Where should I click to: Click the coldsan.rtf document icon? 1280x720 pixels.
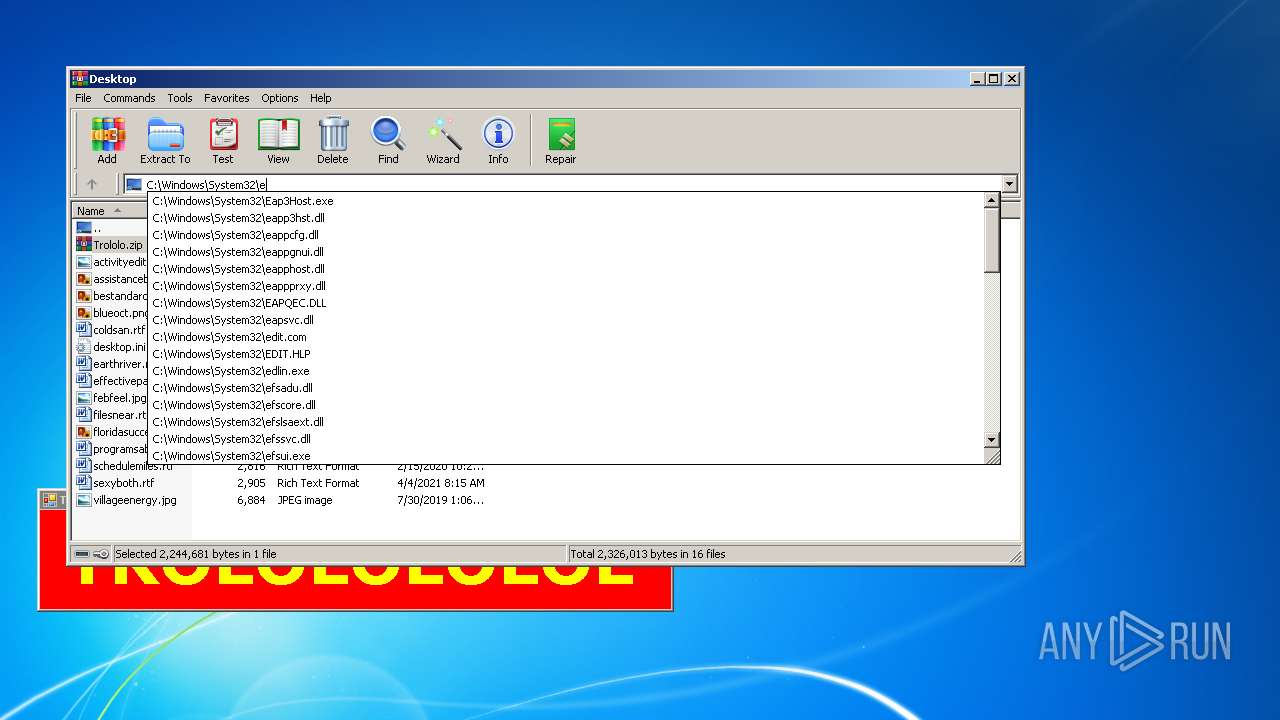click(x=84, y=330)
